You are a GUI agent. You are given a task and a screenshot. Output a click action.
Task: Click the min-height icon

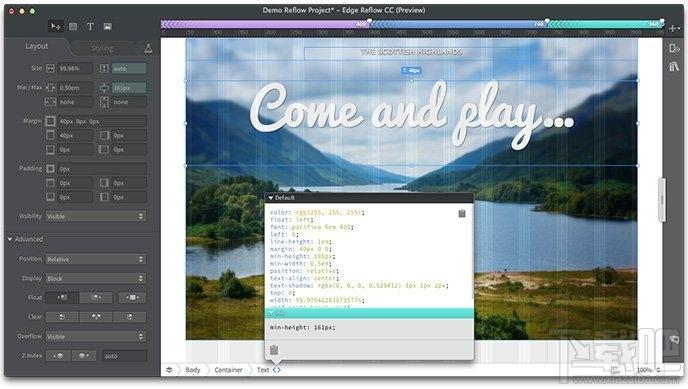tap(104, 88)
